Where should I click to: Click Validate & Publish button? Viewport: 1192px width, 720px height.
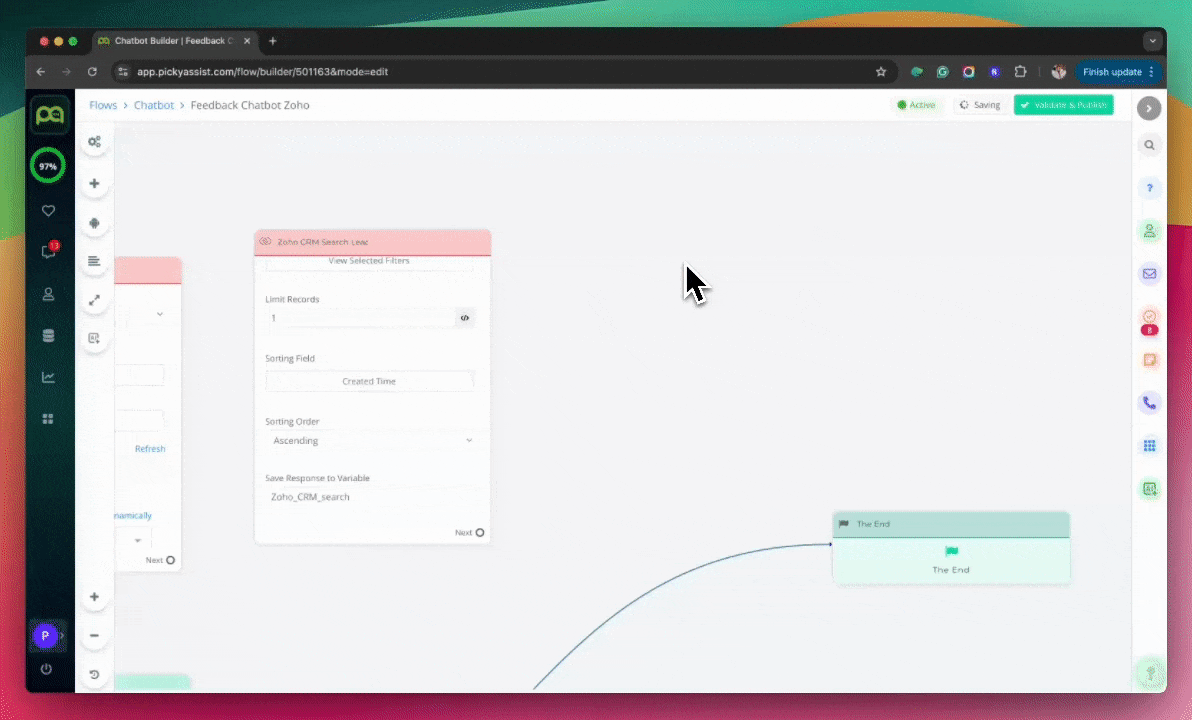tap(1063, 105)
